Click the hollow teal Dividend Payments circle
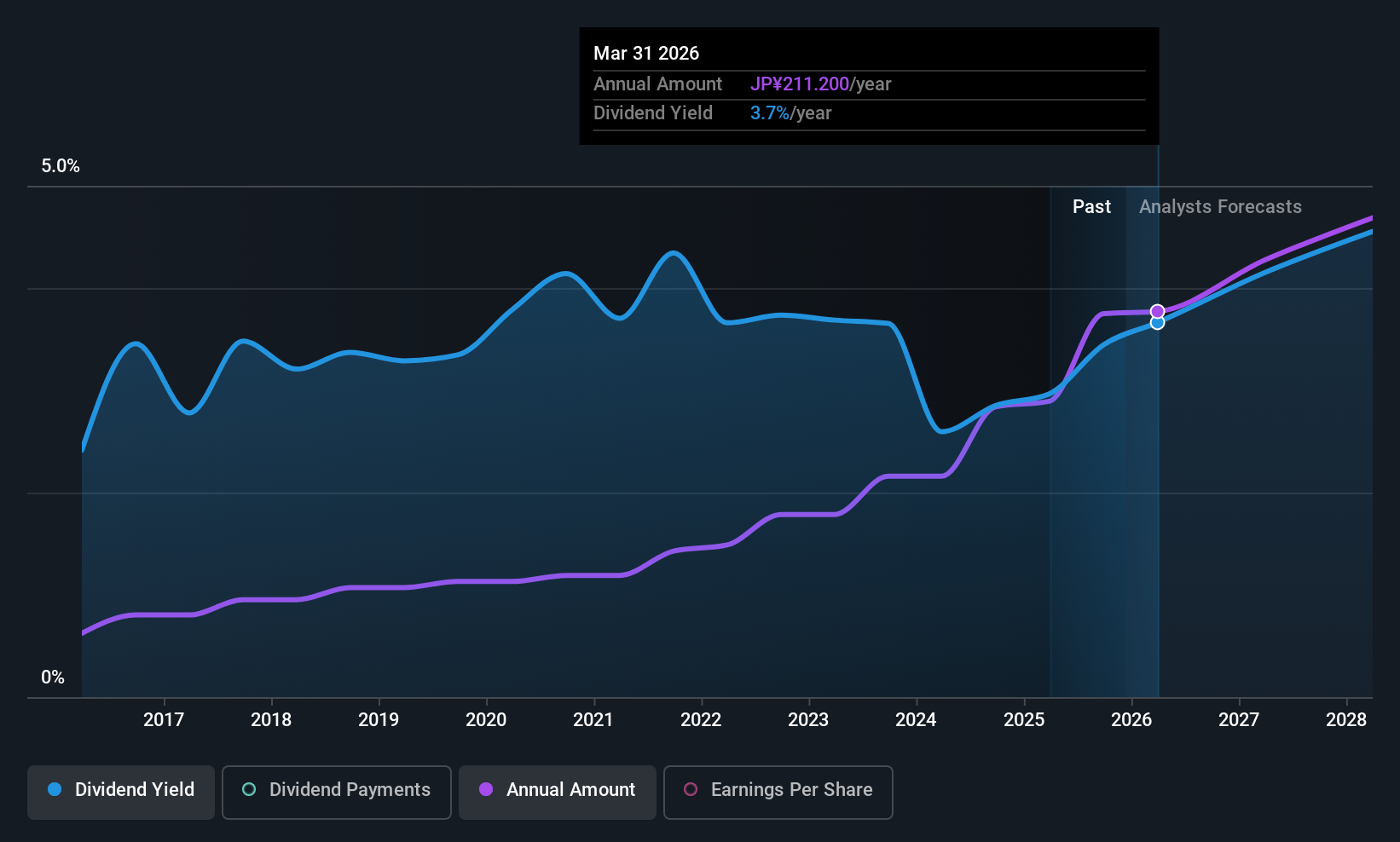The height and width of the screenshot is (842, 1400). point(249,790)
